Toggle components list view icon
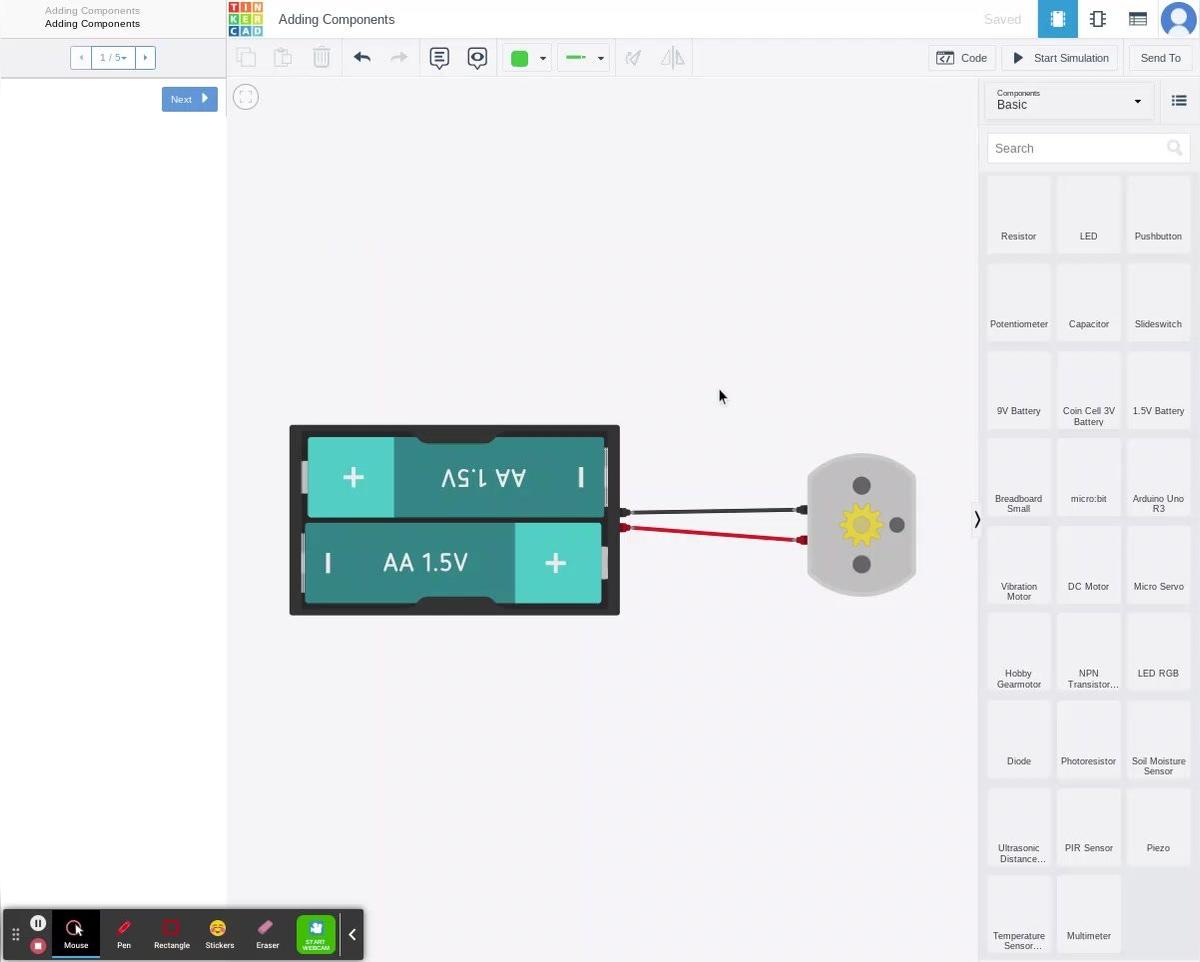Image resolution: width=1200 pixels, height=962 pixels. pos(1179,100)
